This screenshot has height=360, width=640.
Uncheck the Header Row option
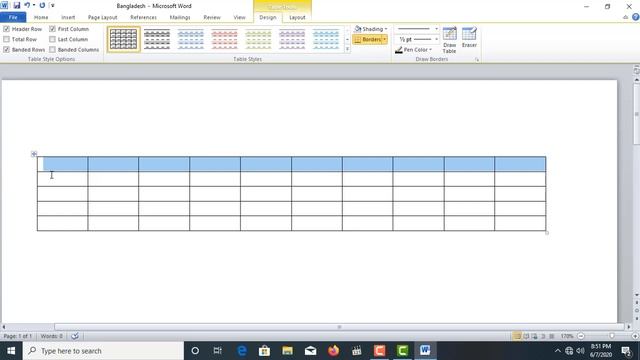7,29
